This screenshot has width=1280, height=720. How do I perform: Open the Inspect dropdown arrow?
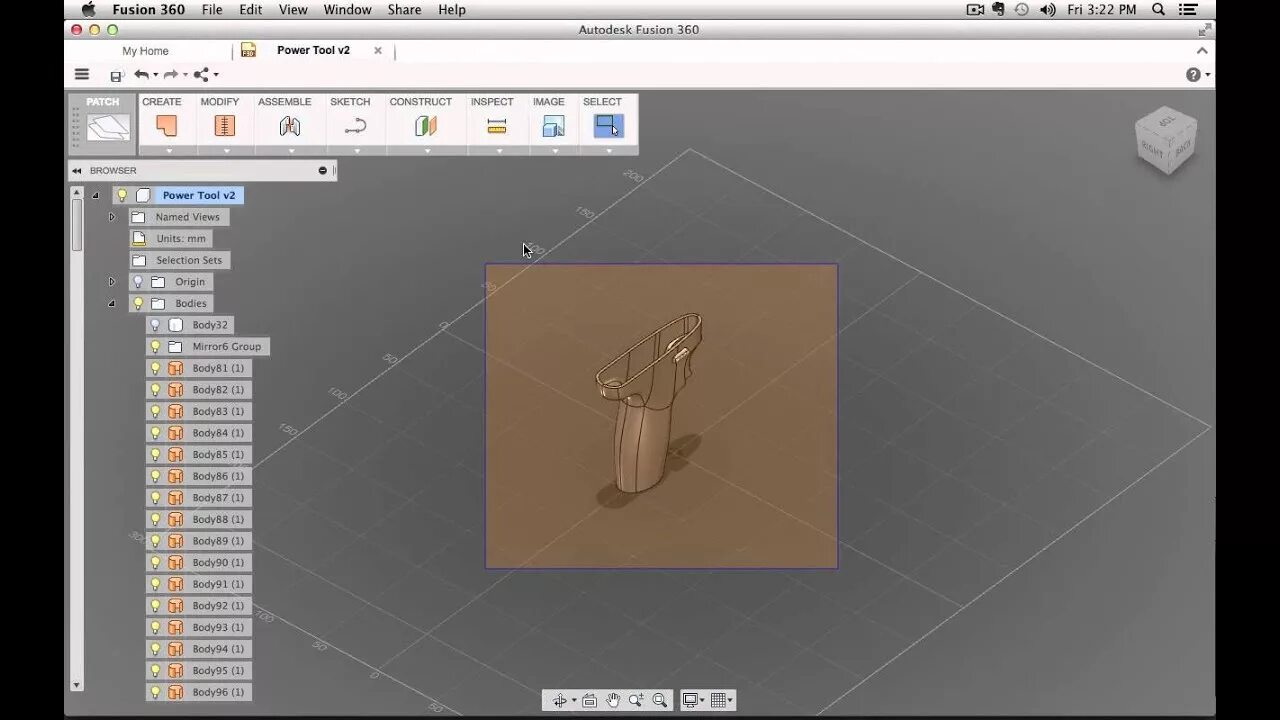pyautogui.click(x=499, y=151)
